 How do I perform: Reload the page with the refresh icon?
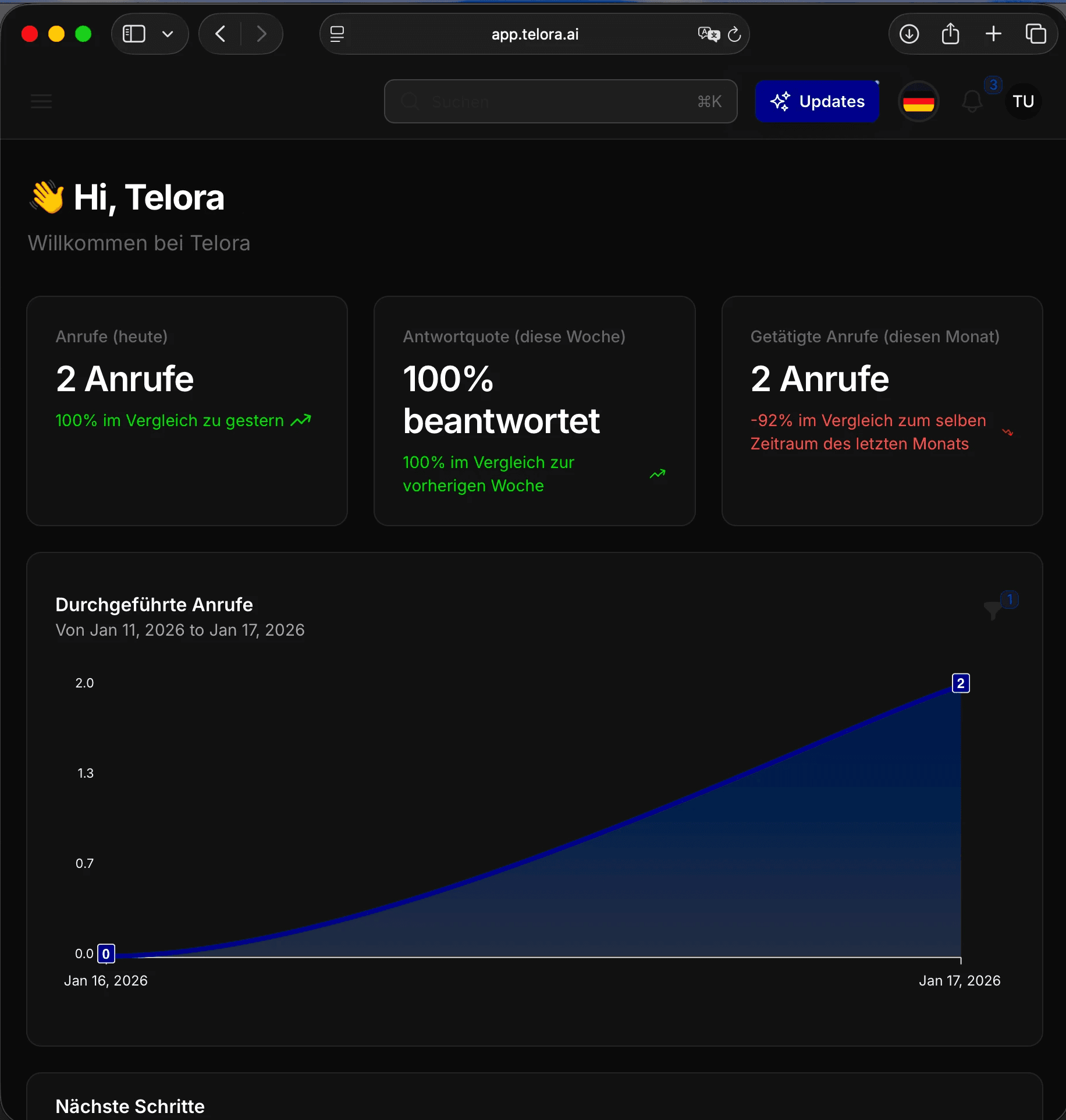[734, 34]
